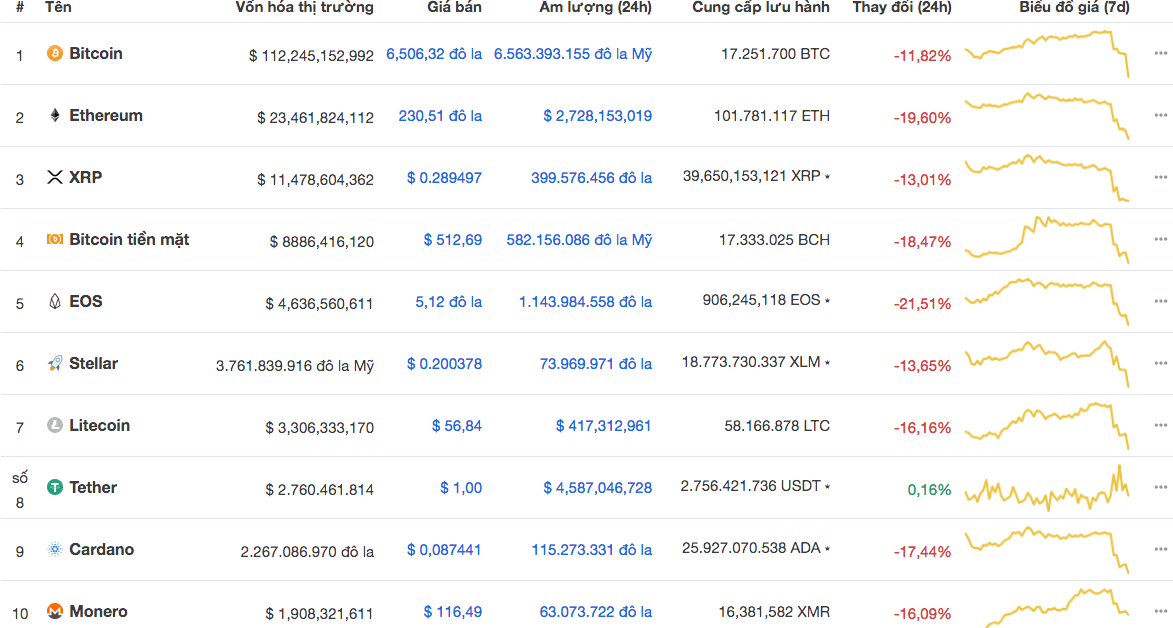This screenshot has height=628, width=1173.
Task: Click Litecoin volume $ 417,312,961
Action: [604, 426]
